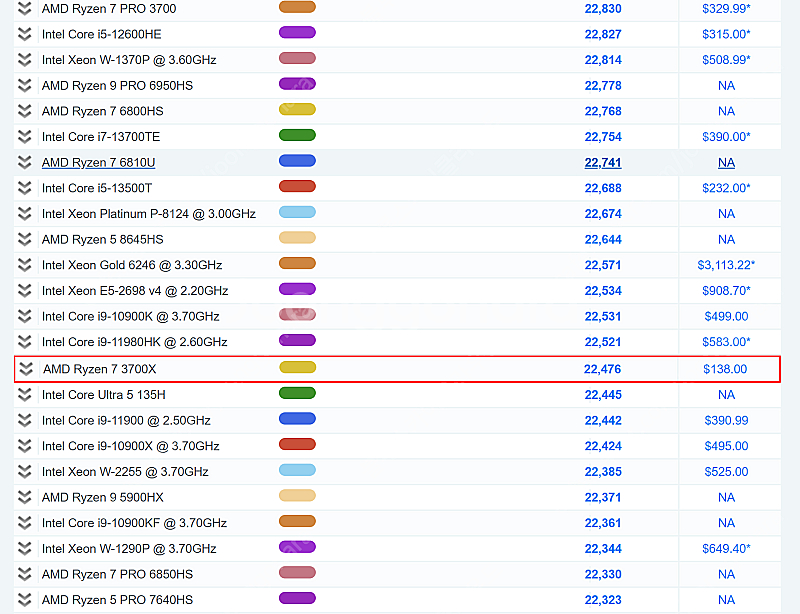
Task: Open the AMD Ryzen 7 3700X entry
Action: [99, 369]
